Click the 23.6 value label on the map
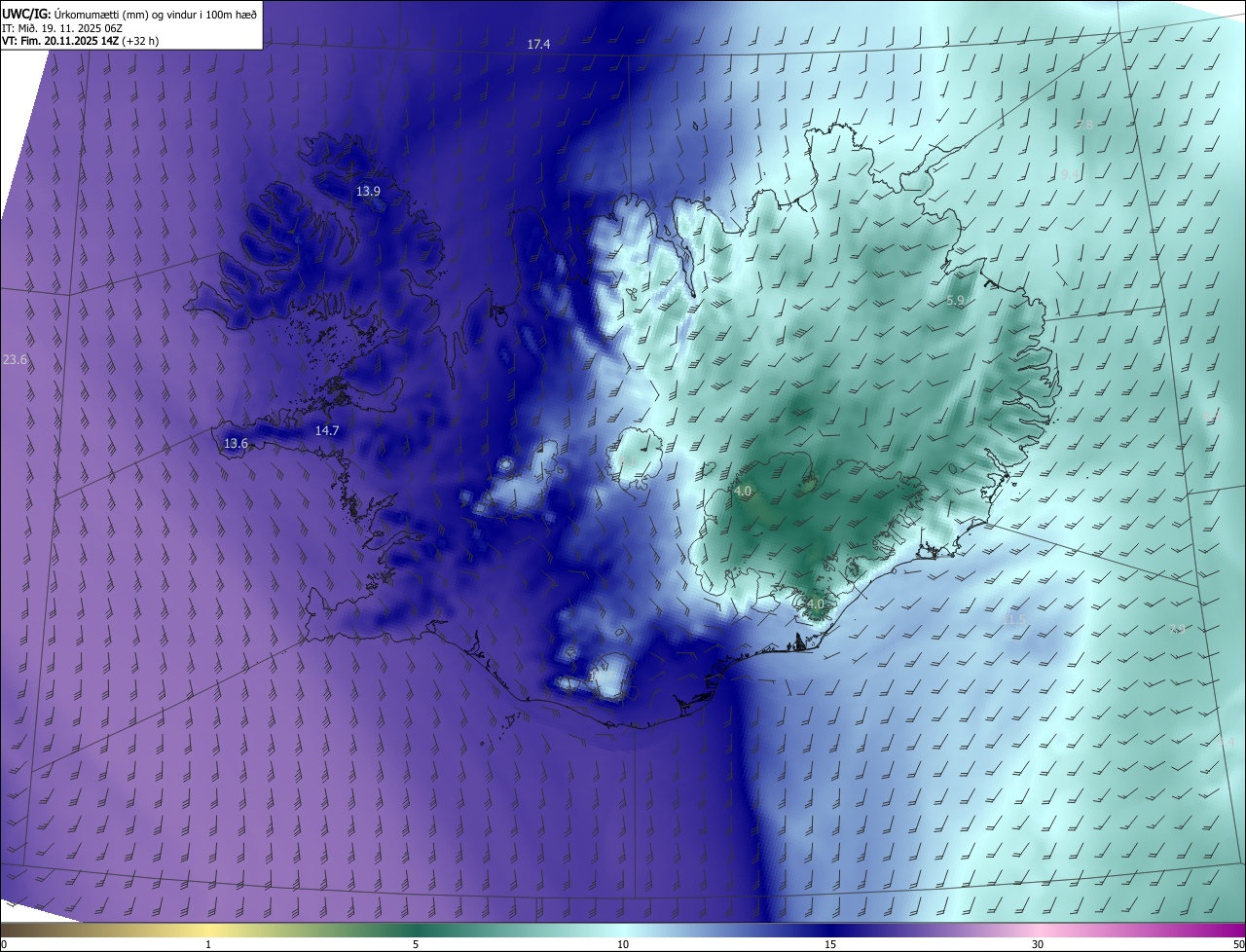 click(15, 360)
